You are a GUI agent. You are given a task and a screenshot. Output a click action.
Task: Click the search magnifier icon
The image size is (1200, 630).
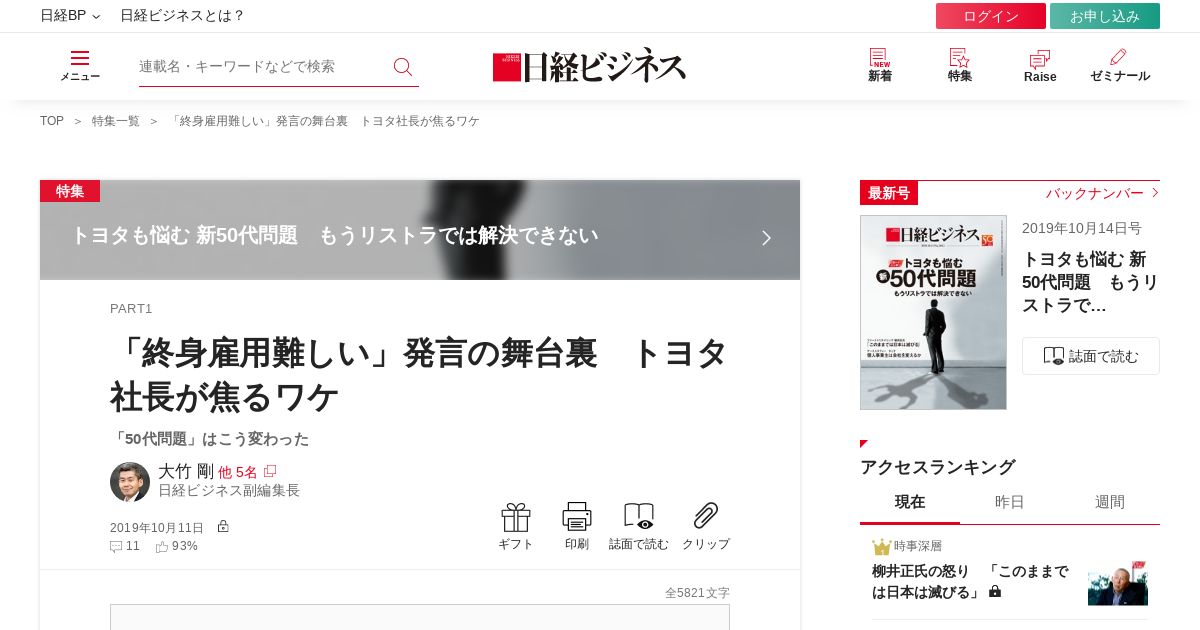[x=403, y=66]
